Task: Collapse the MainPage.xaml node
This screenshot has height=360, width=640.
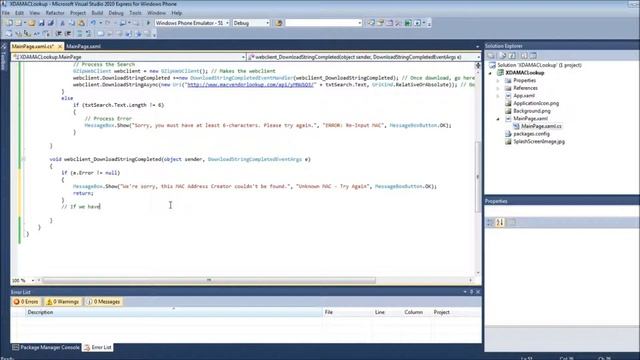Action: 498,119
